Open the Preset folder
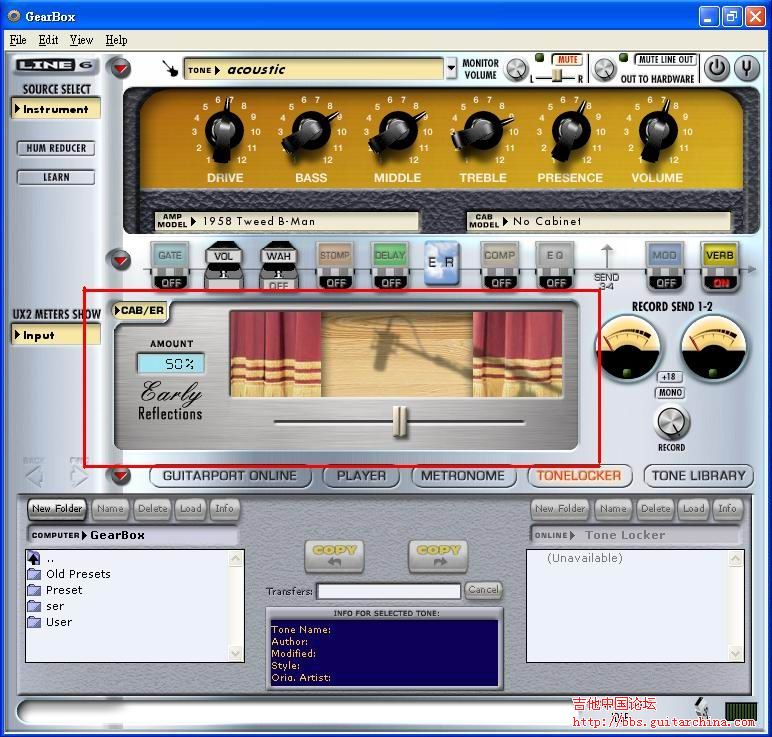The image size is (772, 737). pos(55,590)
